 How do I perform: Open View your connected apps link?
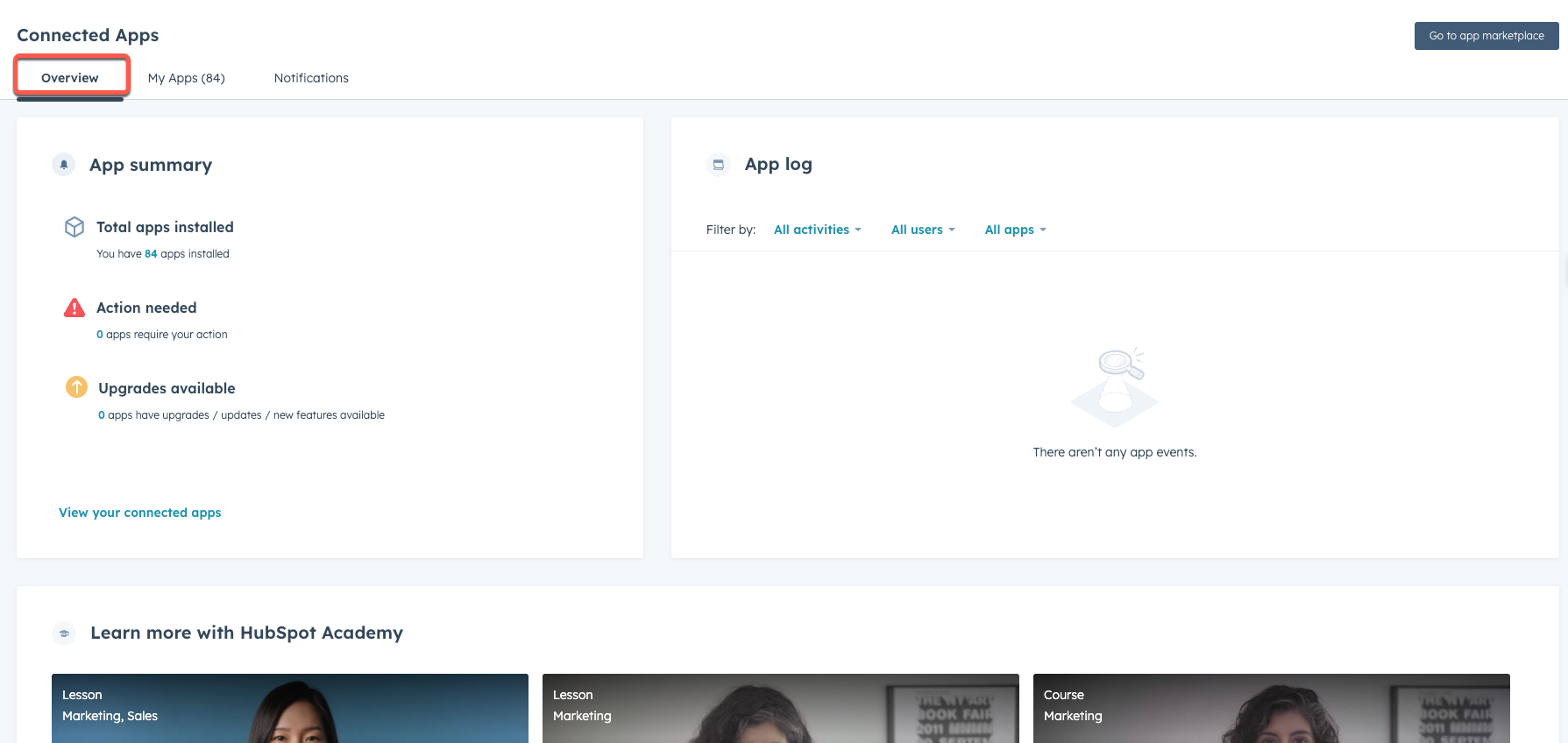pyautogui.click(x=139, y=513)
